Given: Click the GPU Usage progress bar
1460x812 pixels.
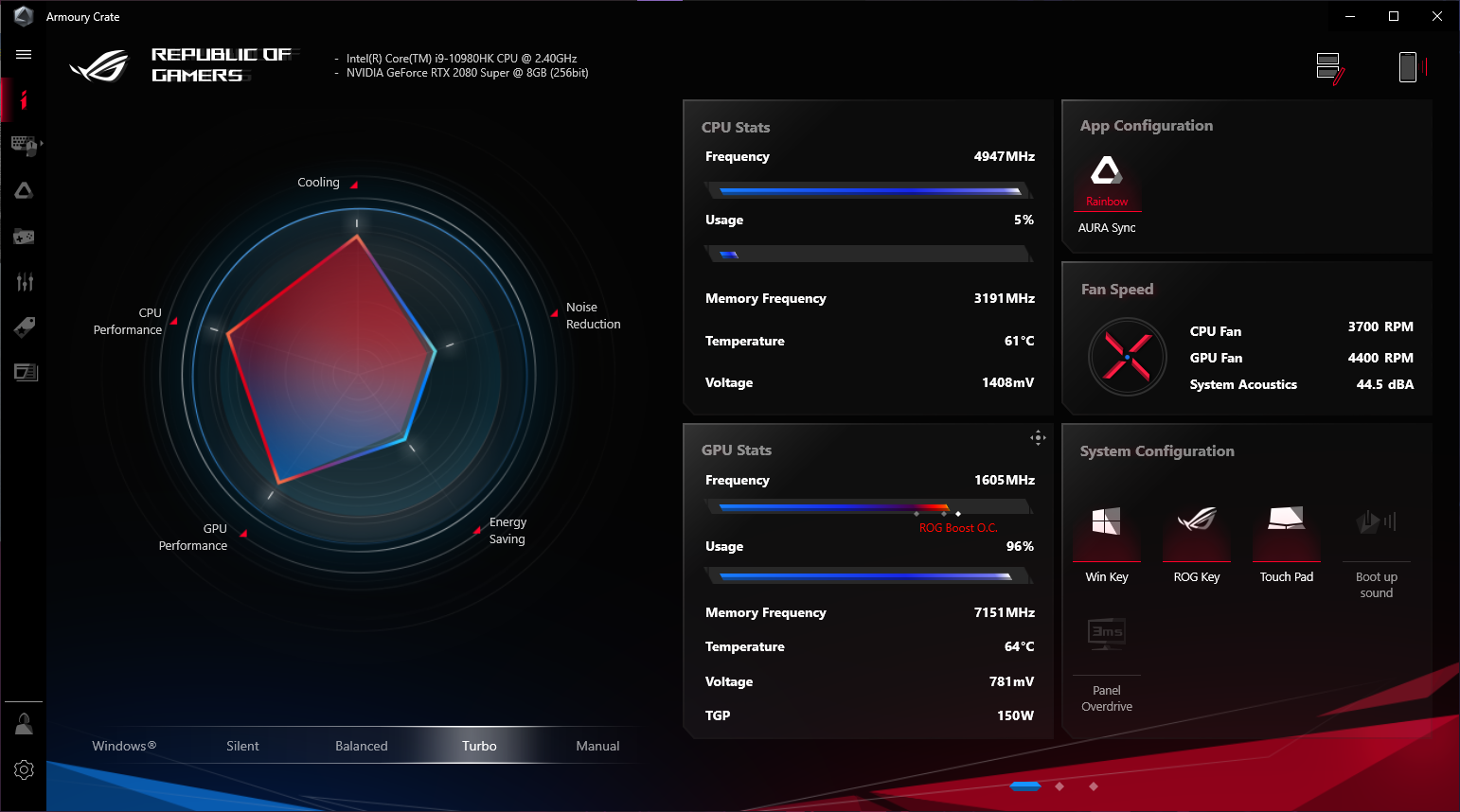Looking at the screenshot, I should coord(869,575).
